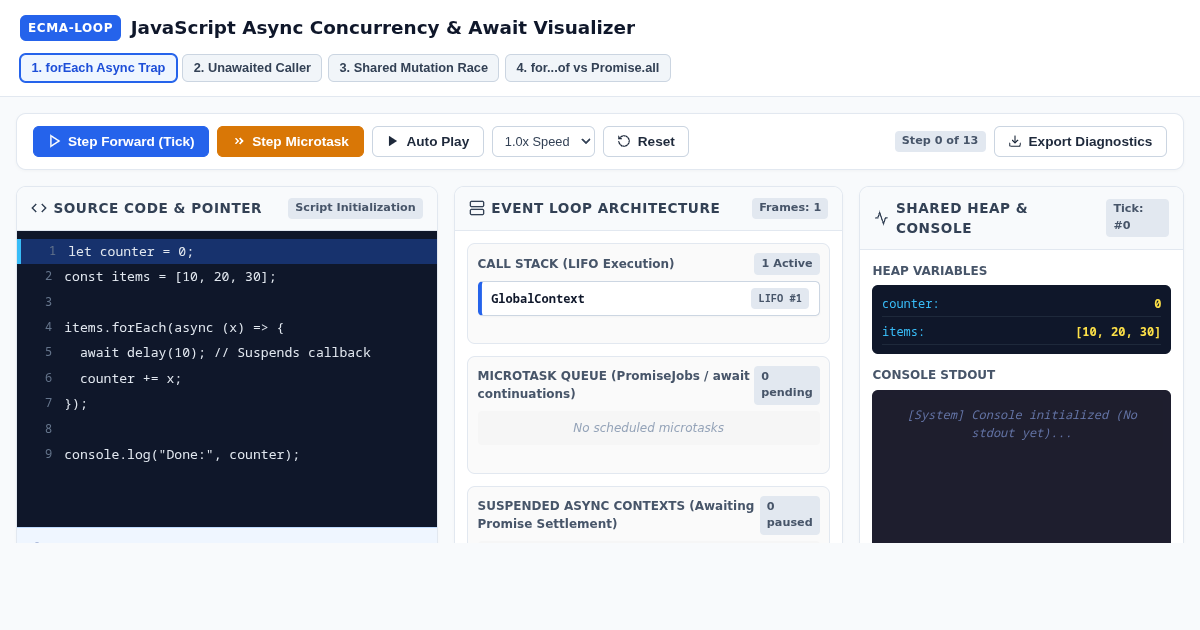Reset the simulation
1200x630 pixels.
coord(646,141)
